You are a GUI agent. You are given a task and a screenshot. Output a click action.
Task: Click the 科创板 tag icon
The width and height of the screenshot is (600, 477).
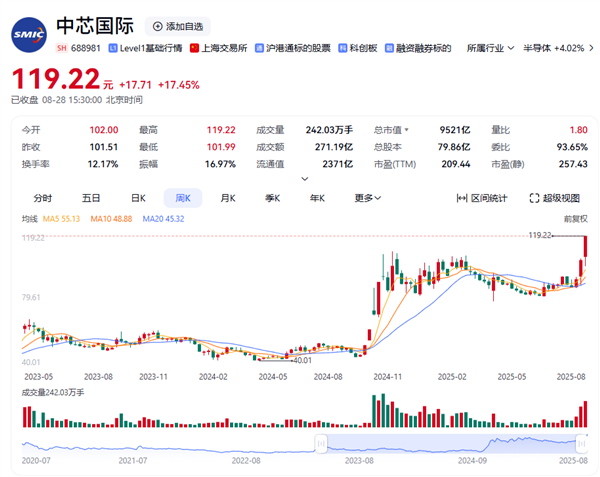click(342, 48)
